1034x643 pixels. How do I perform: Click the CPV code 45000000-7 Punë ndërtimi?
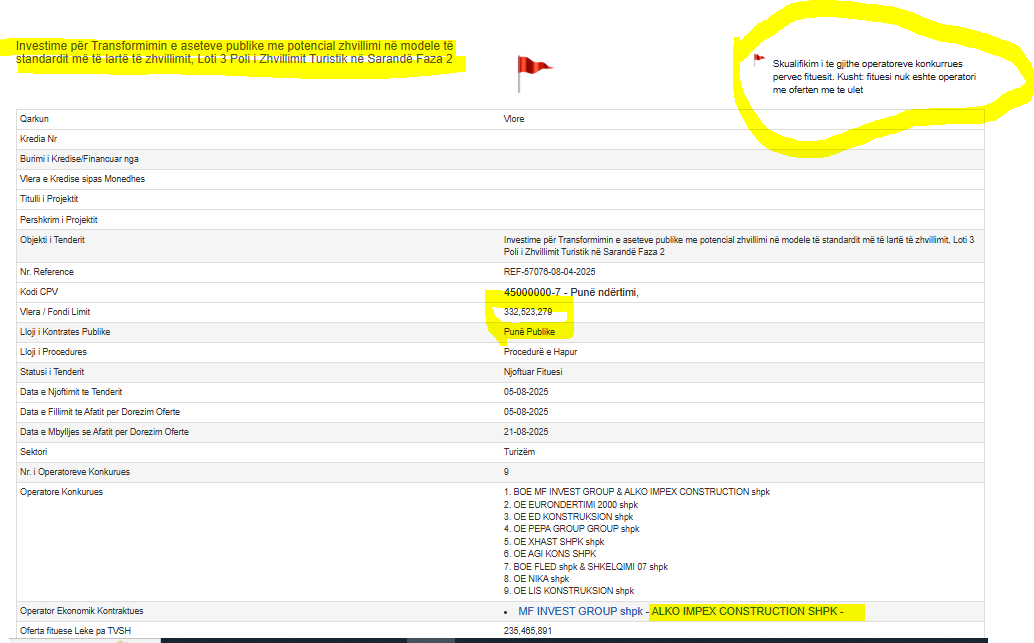tap(571, 292)
